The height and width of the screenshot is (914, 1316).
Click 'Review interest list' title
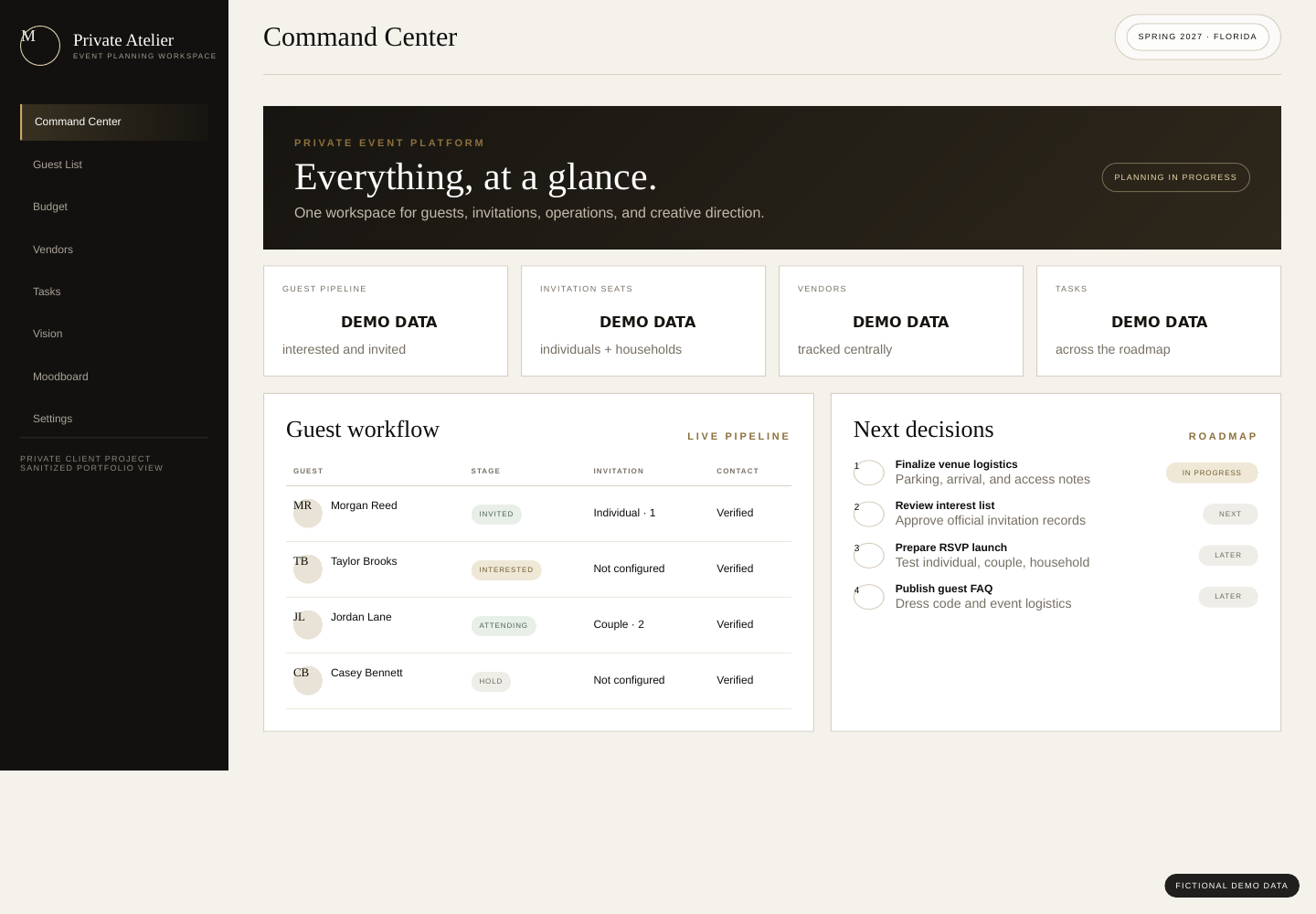[x=945, y=505]
